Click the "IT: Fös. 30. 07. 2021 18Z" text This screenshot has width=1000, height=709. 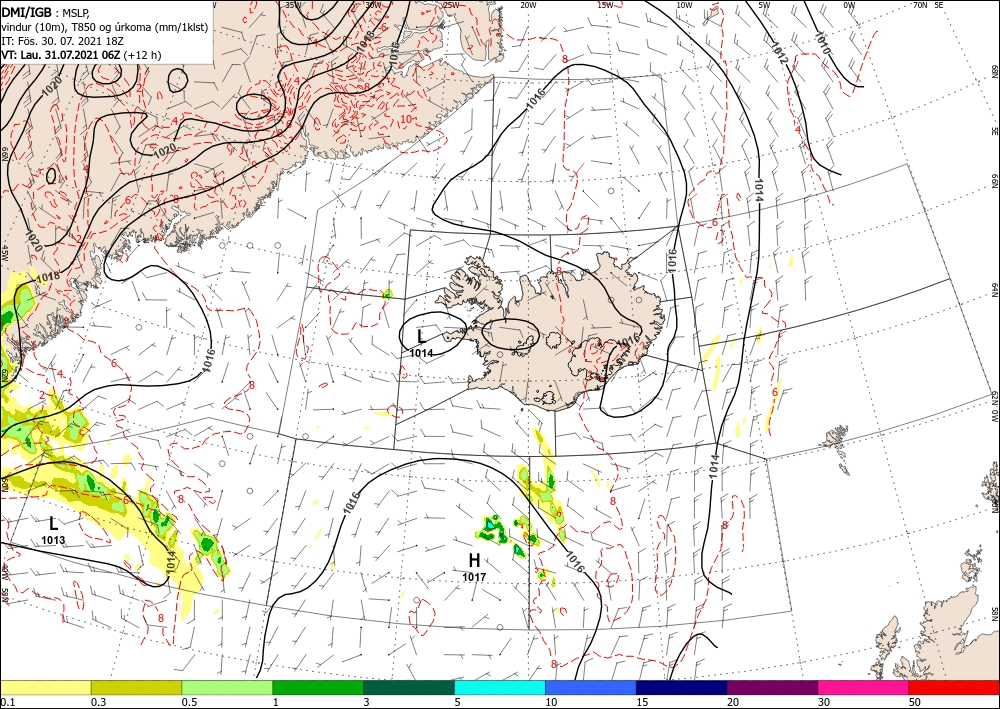61,41
